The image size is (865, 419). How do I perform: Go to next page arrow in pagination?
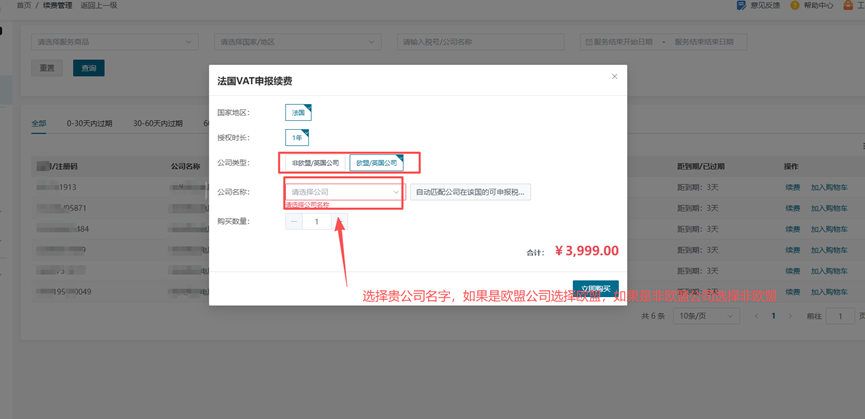(791, 316)
